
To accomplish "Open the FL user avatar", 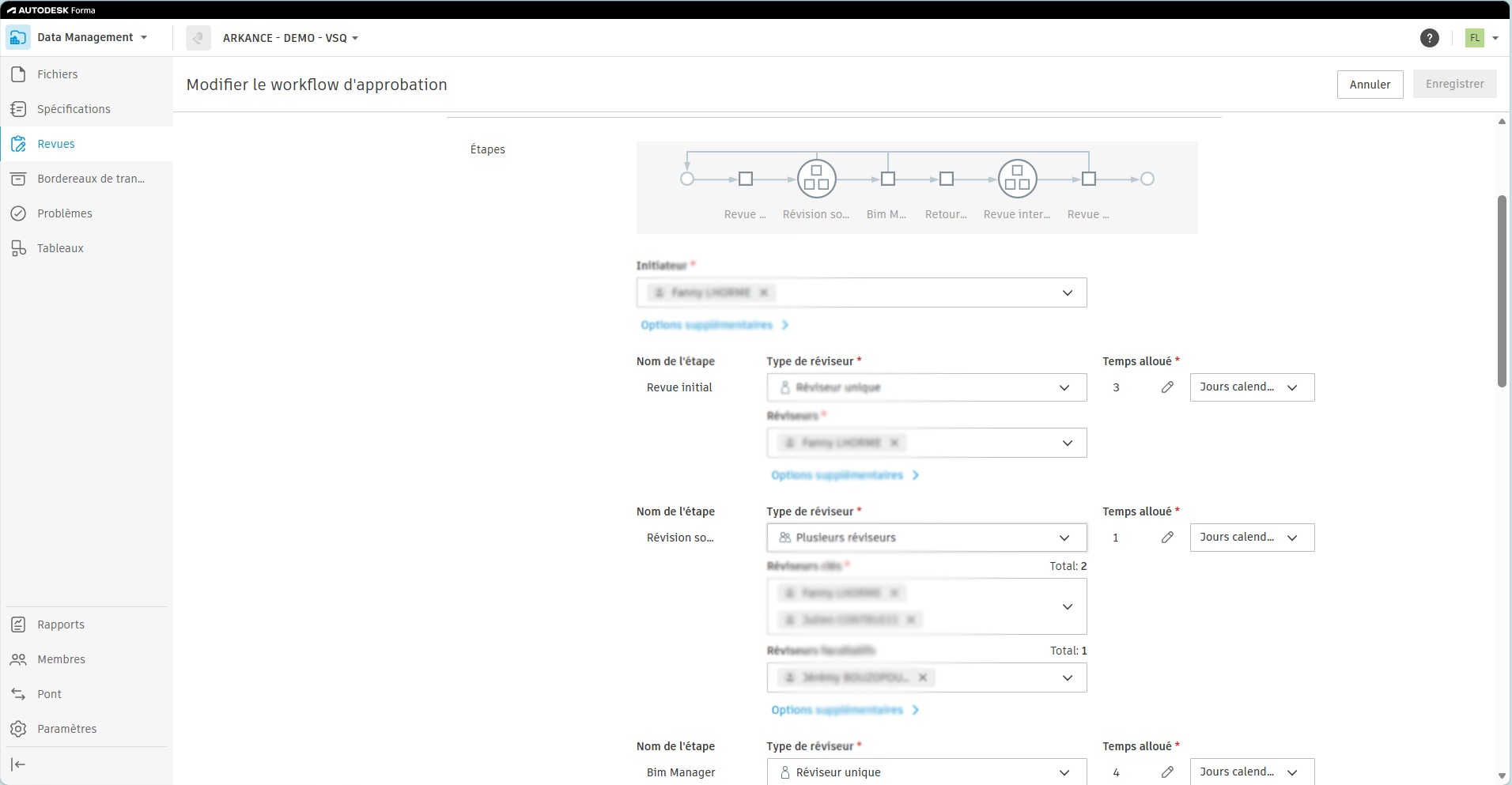I will click(1475, 38).
